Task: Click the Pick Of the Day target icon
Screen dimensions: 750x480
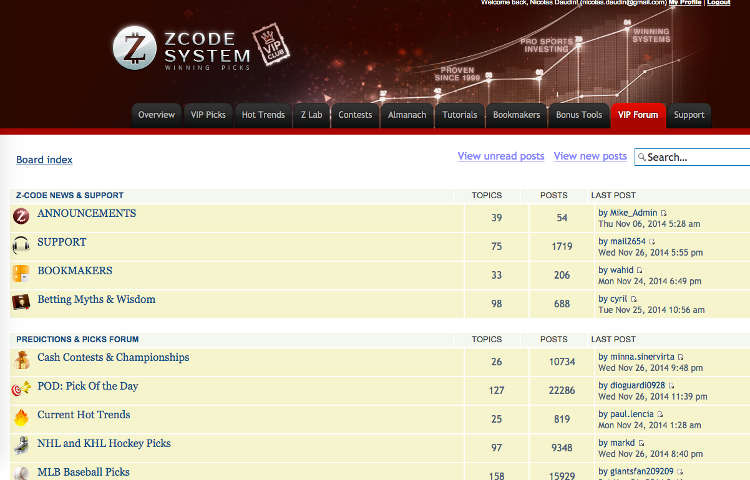Action: [x=21, y=389]
